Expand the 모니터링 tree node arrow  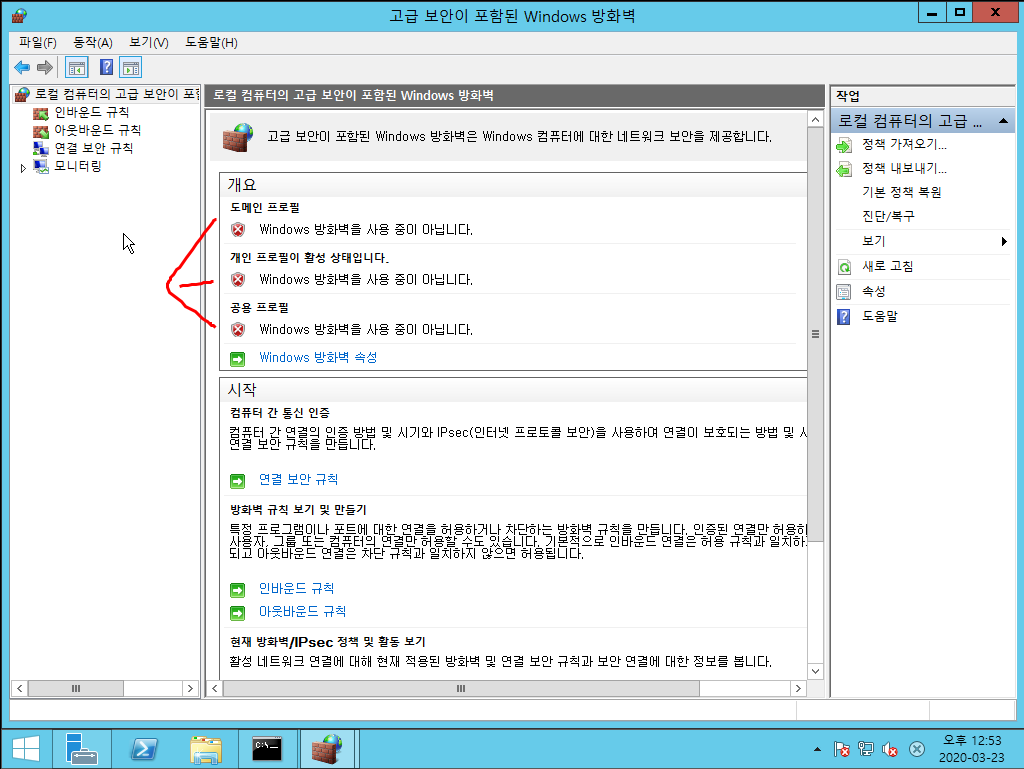(x=23, y=168)
